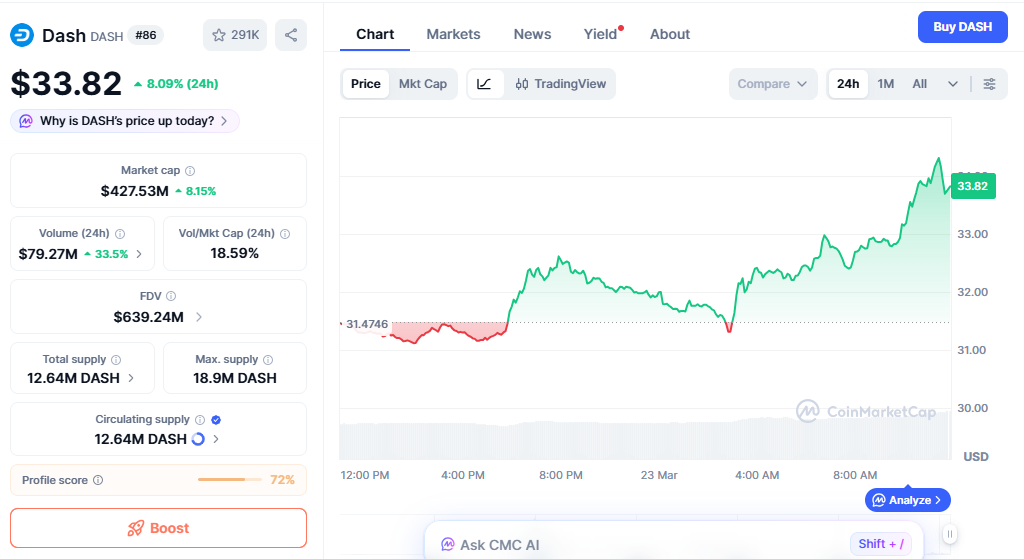Show Volume (24h) info icon
Image resolution: width=1024 pixels, height=559 pixels.
click(120, 234)
